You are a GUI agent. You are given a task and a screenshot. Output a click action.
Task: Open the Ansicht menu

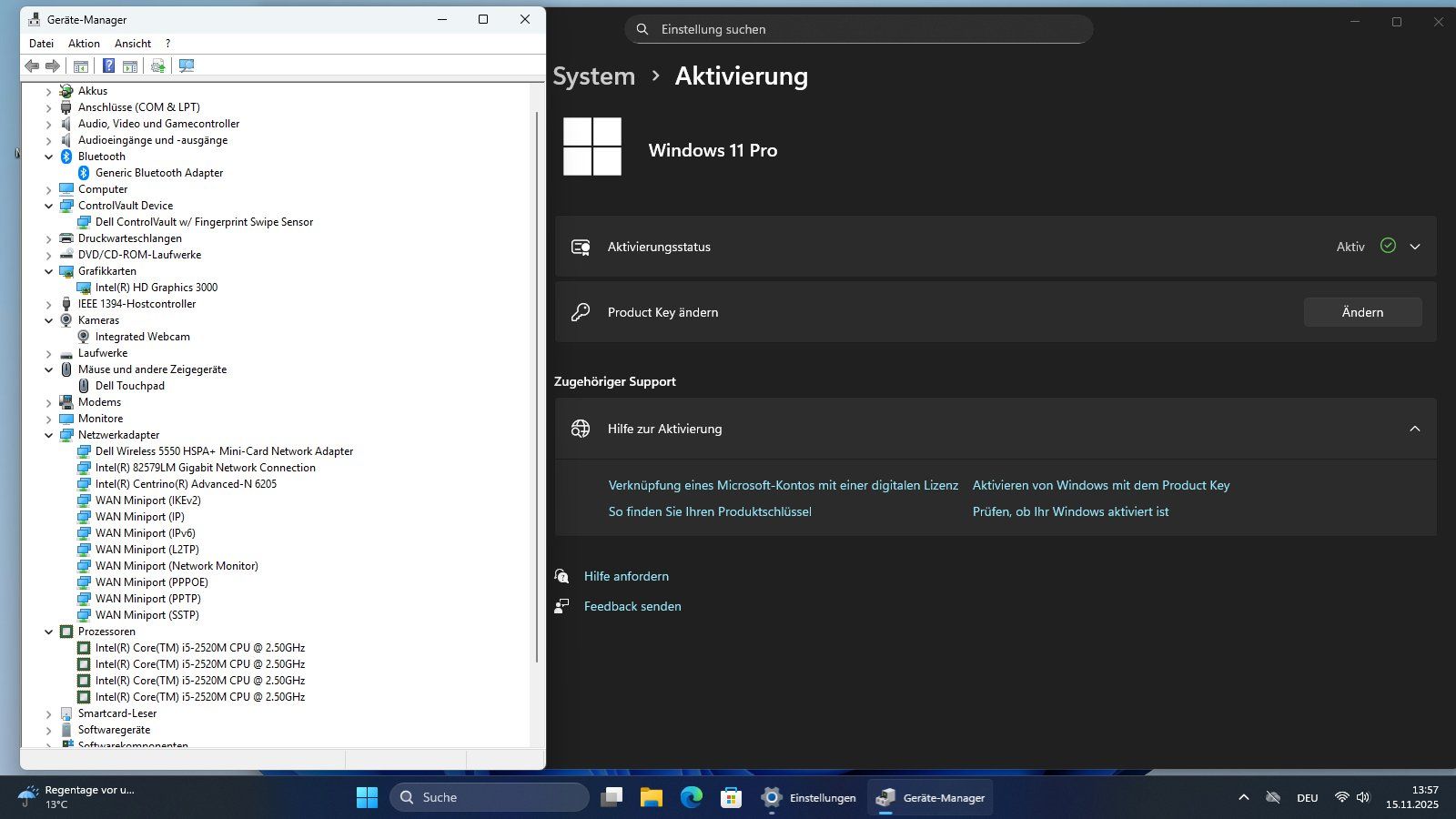tap(133, 44)
